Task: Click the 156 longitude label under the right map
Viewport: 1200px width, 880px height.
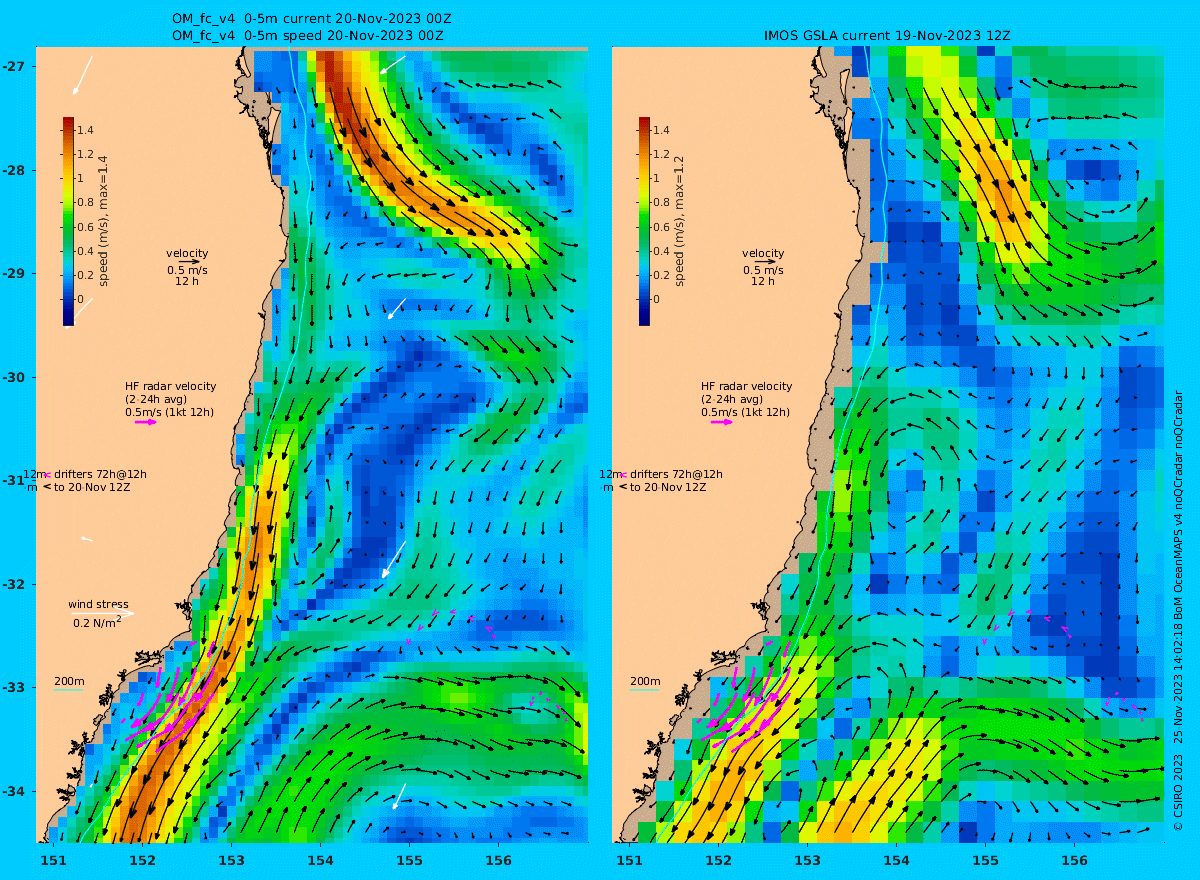Action: coord(1074,859)
